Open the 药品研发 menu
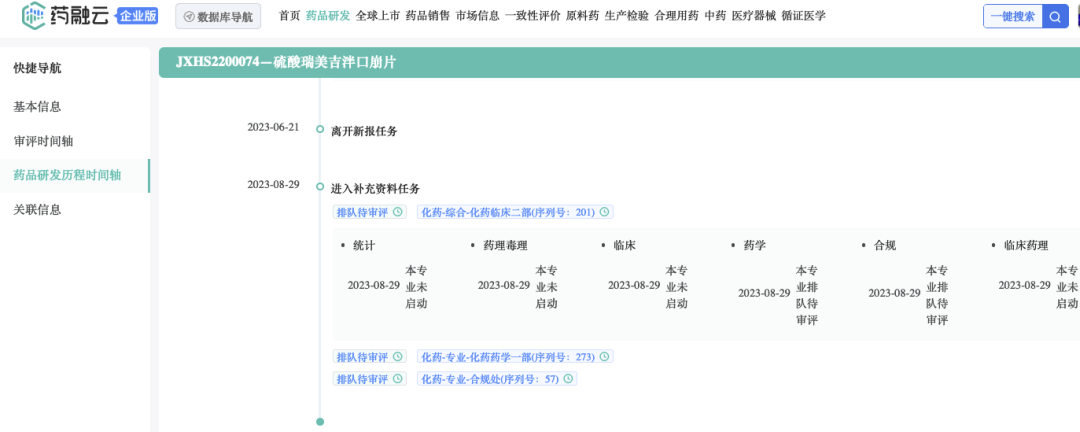This screenshot has width=1080, height=432. [x=328, y=16]
